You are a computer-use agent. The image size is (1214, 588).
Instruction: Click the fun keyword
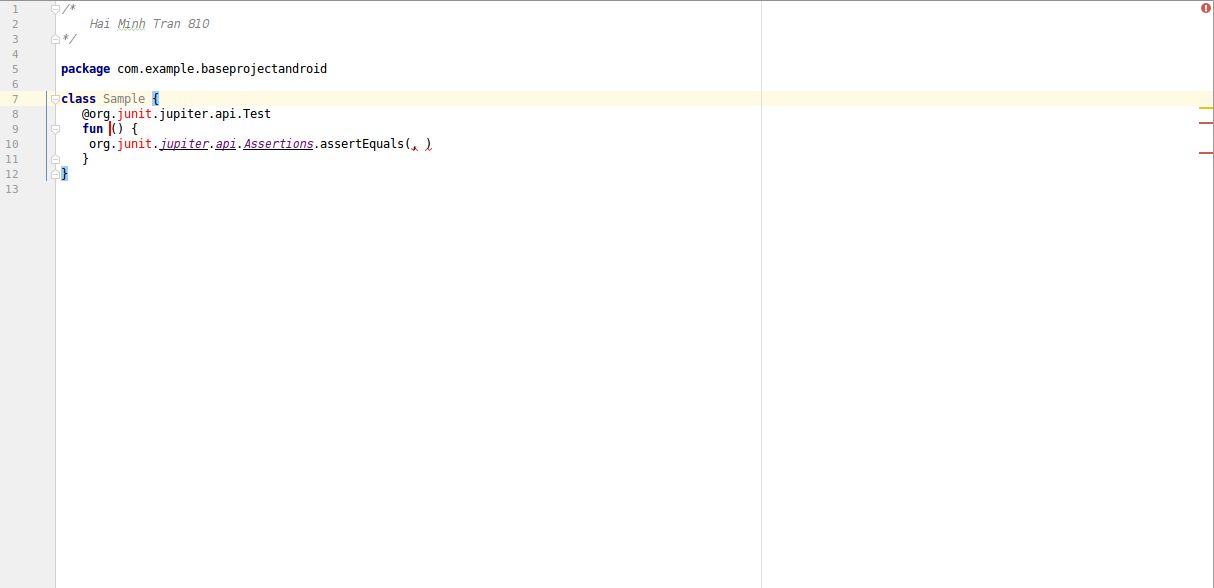tap(92, 129)
